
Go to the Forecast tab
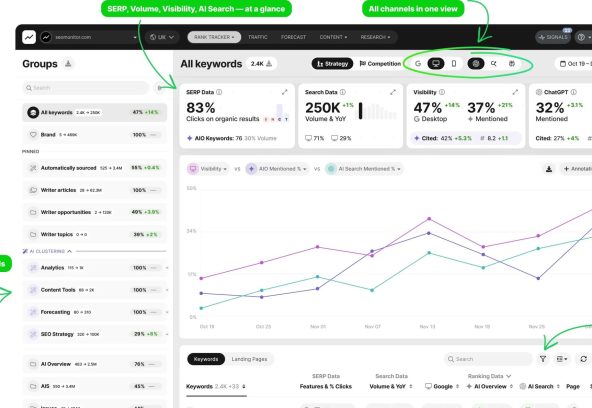293,37
